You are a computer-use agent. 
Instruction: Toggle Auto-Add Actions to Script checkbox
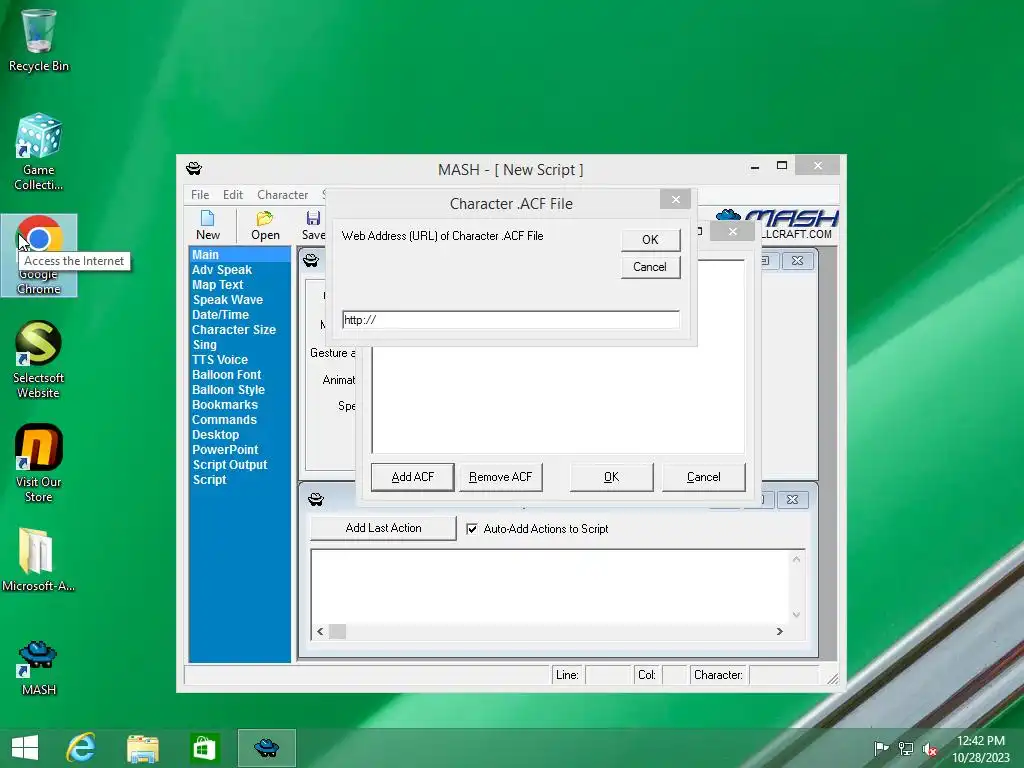[x=472, y=529]
